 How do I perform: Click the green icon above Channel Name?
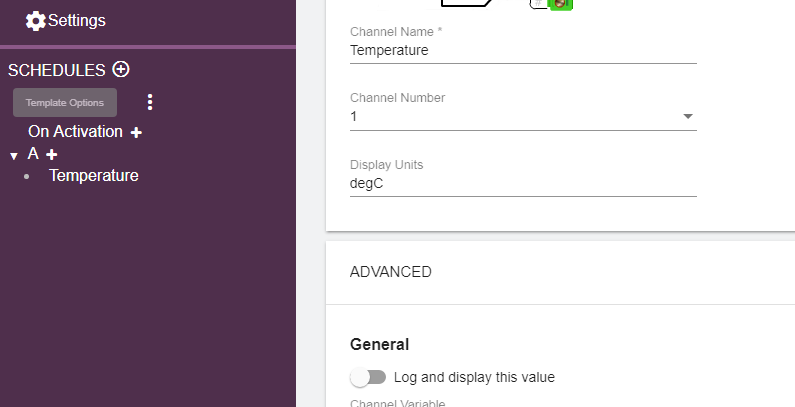(x=561, y=3)
